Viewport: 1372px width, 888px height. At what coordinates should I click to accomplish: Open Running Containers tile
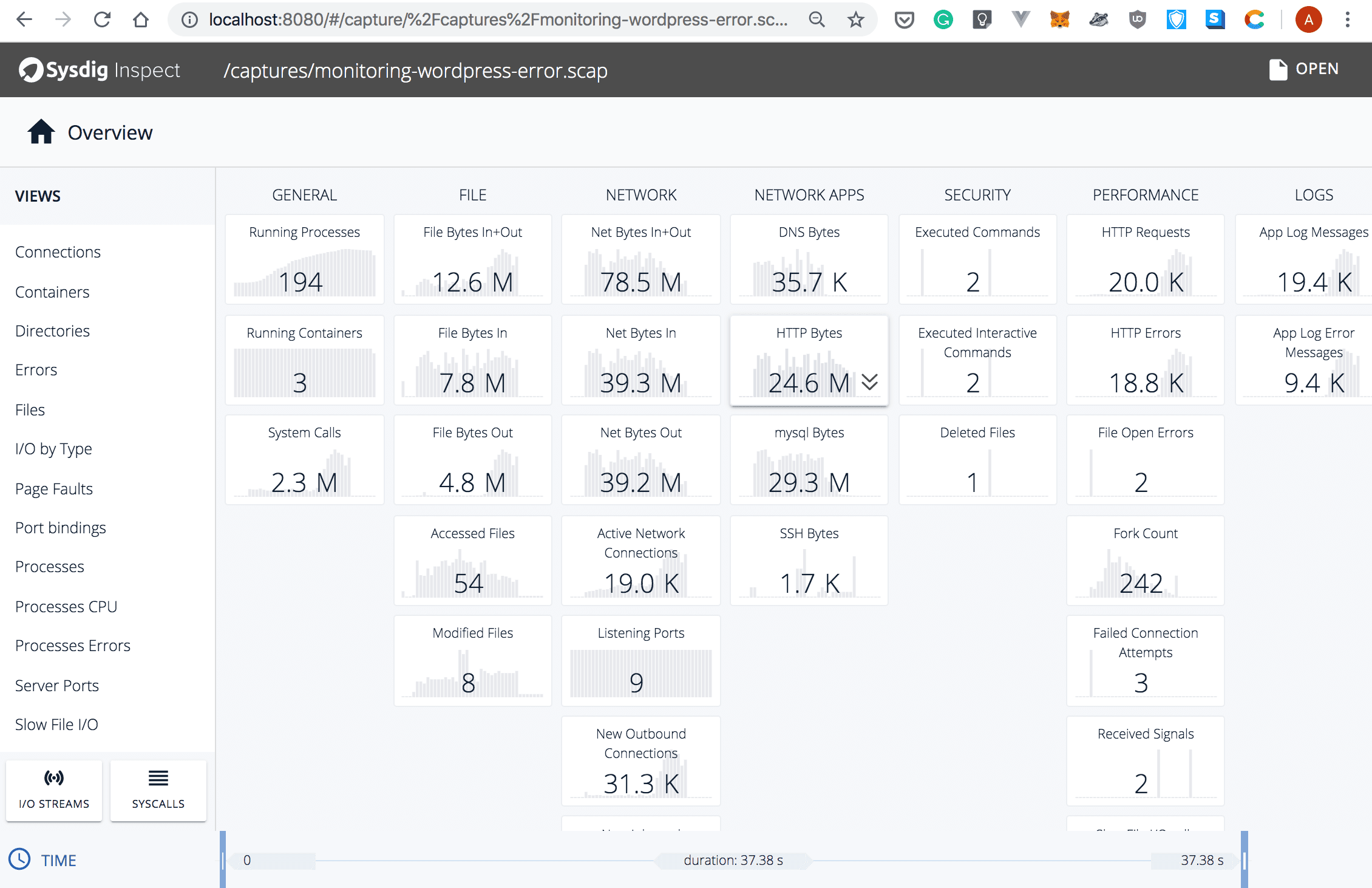pyautogui.click(x=304, y=360)
